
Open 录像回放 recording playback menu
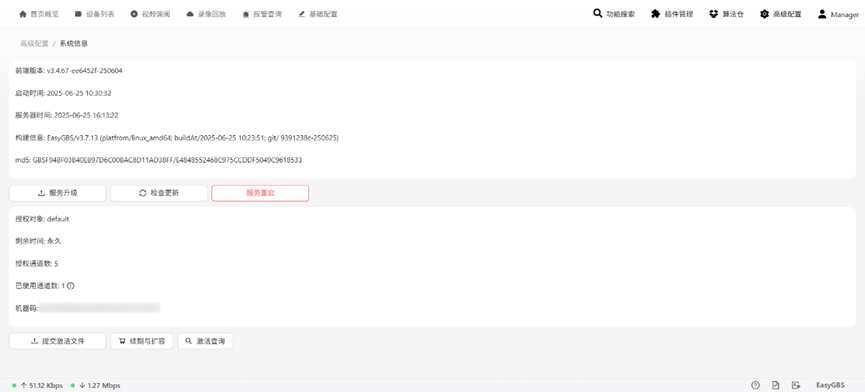(206, 14)
